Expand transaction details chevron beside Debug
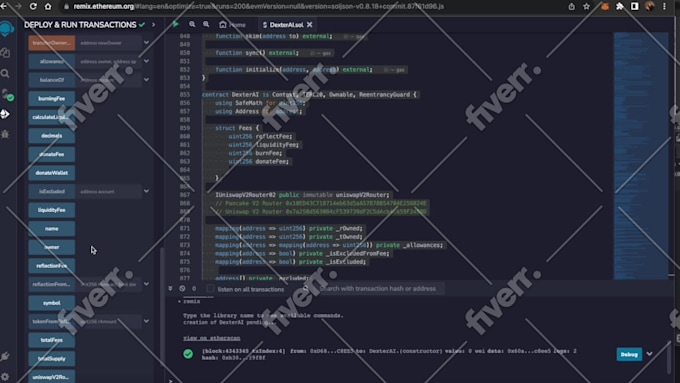The height and width of the screenshot is (383, 680). (649, 354)
